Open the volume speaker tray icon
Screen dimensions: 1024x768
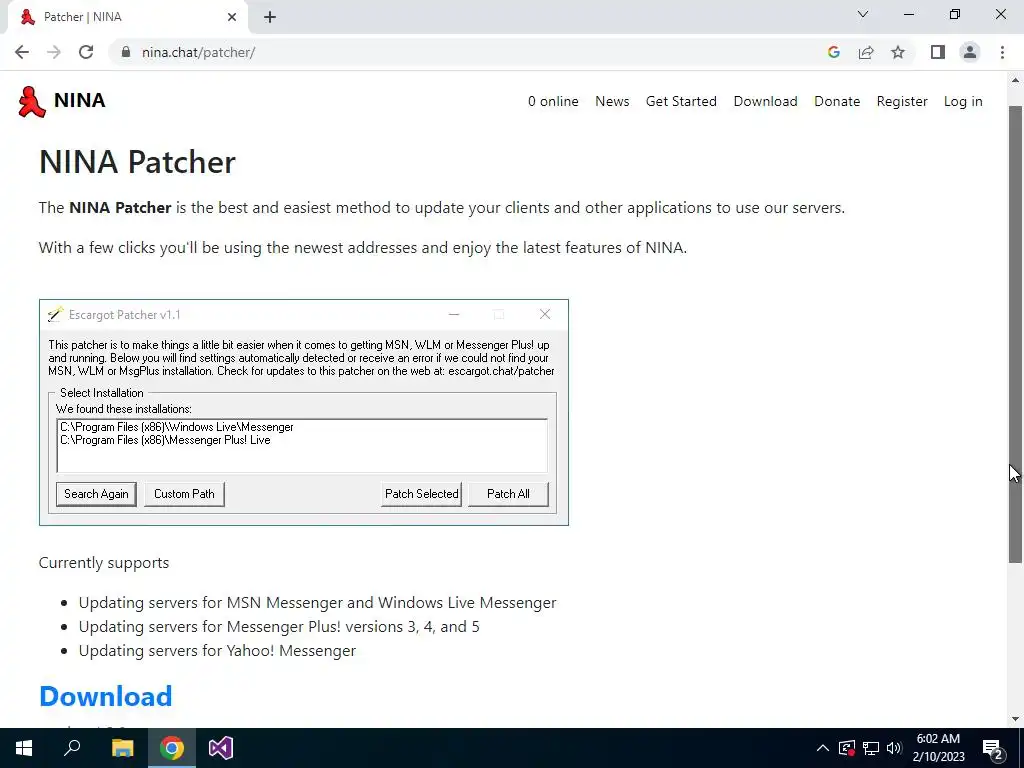pyautogui.click(x=894, y=748)
